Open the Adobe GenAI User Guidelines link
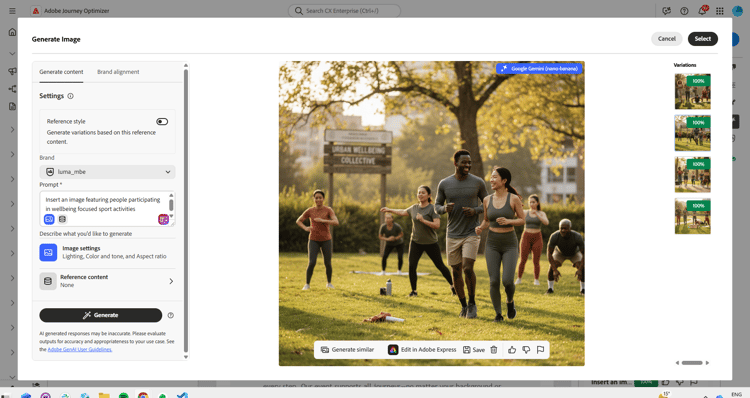Viewport: 750px width, 398px height. [x=79, y=350]
